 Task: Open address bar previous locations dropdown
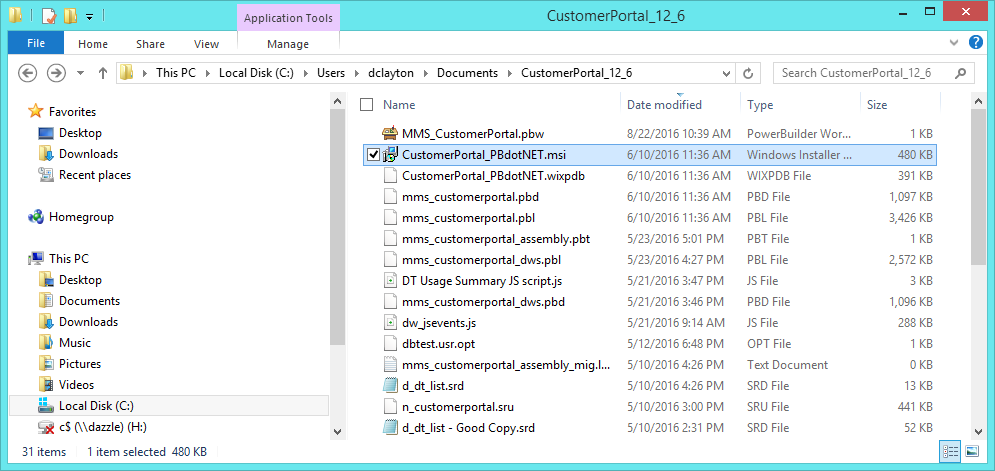727,74
